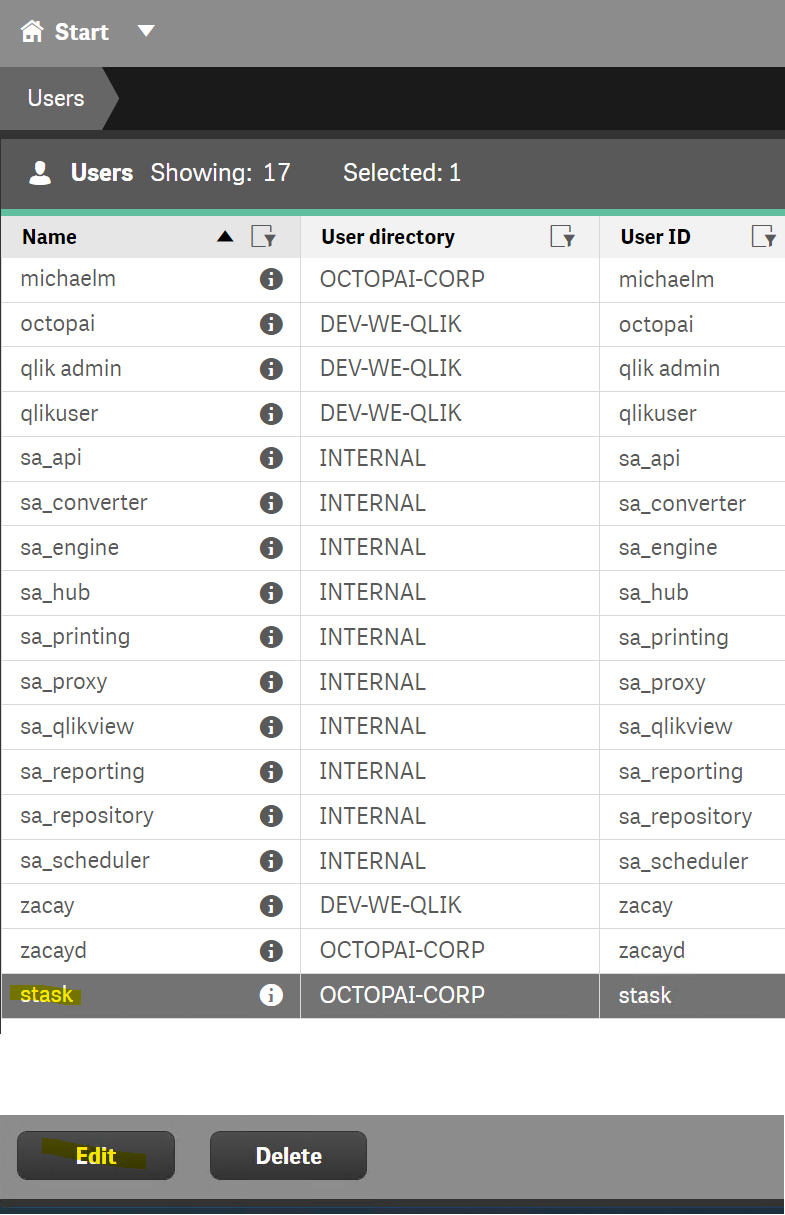Open the User directory column filter
This screenshot has width=785, height=1215.
(x=562, y=237)
